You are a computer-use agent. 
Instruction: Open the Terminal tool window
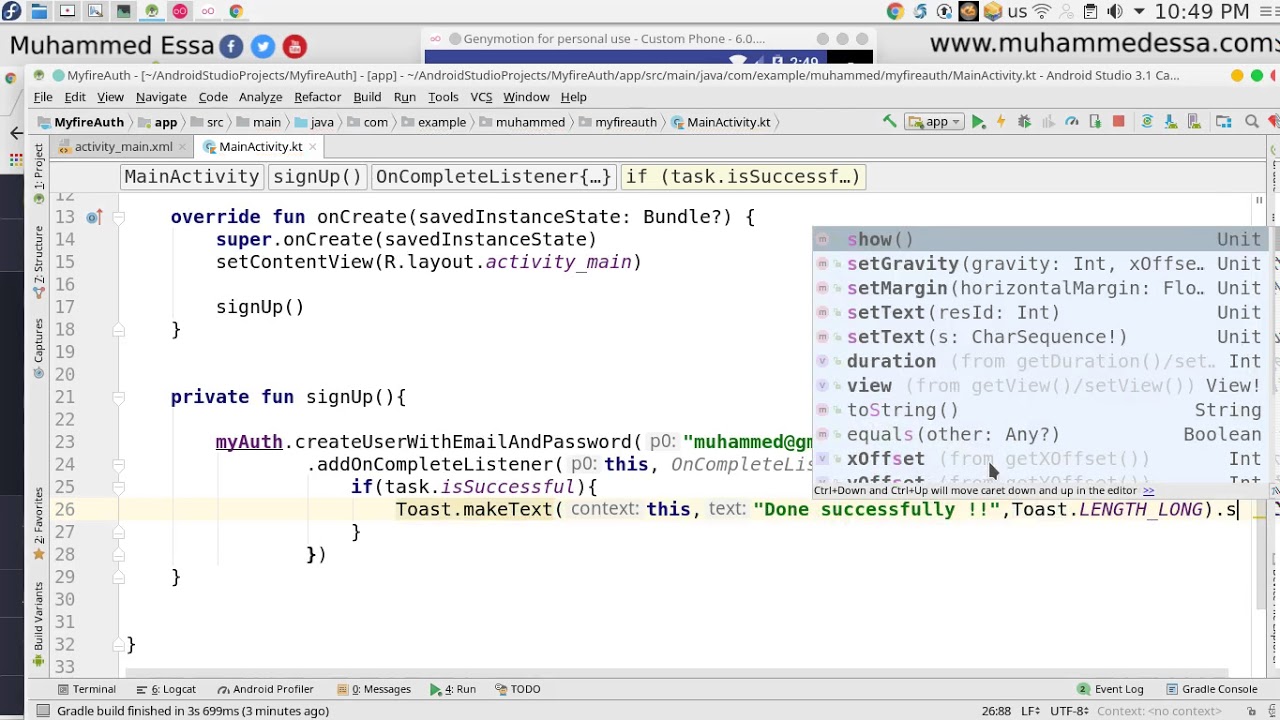[x=86, y=689]
